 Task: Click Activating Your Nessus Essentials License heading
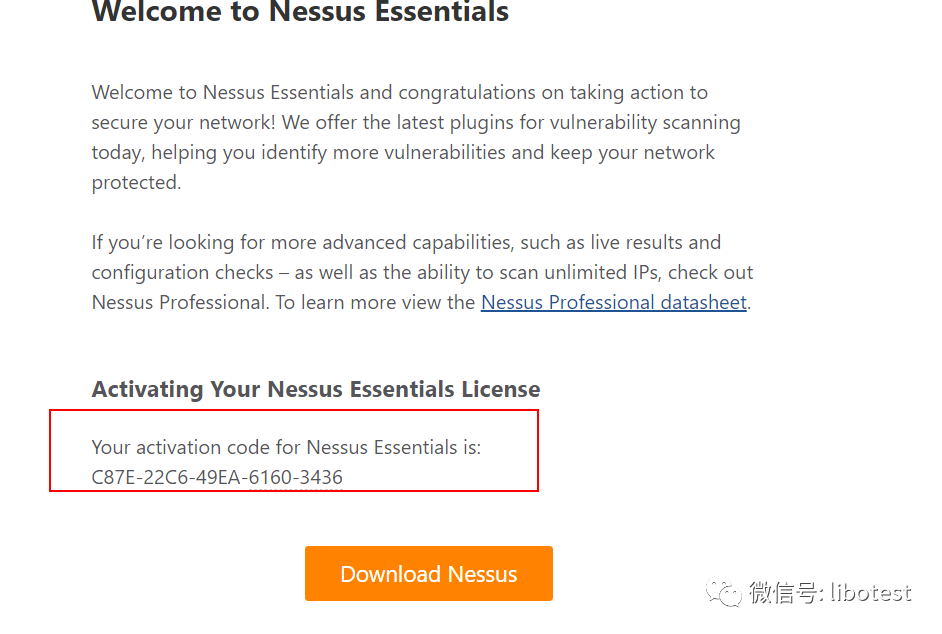pyautogui.click(x=316, y=389)
